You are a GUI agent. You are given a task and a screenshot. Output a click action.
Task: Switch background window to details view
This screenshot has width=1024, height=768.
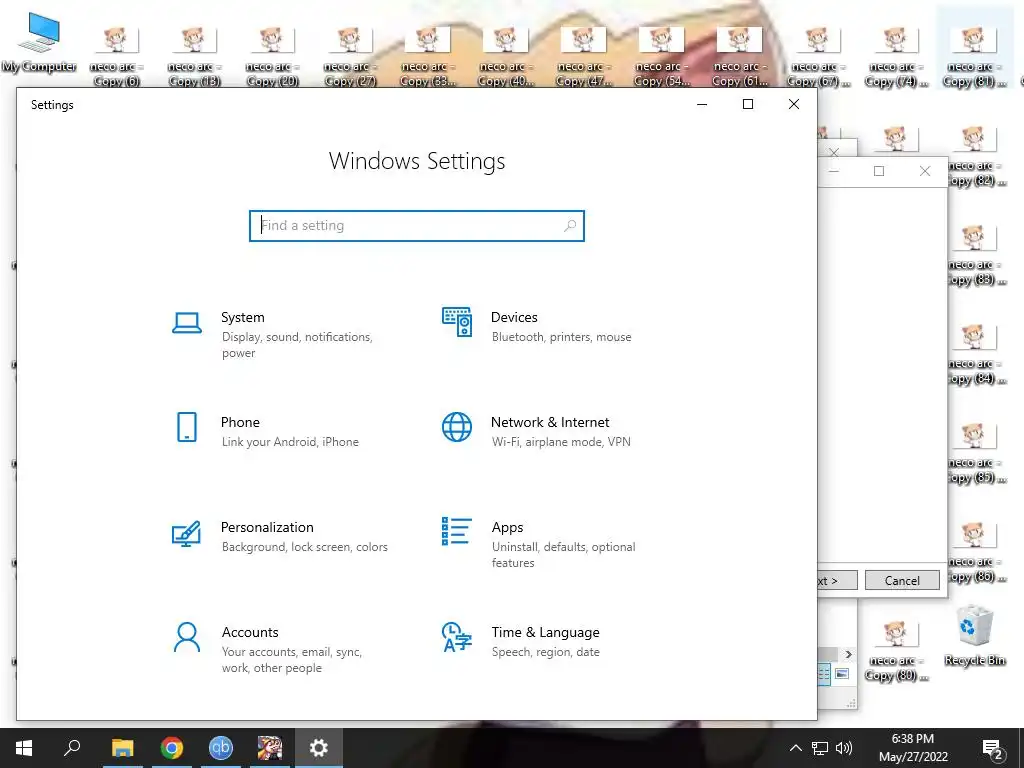coord(824,674)
